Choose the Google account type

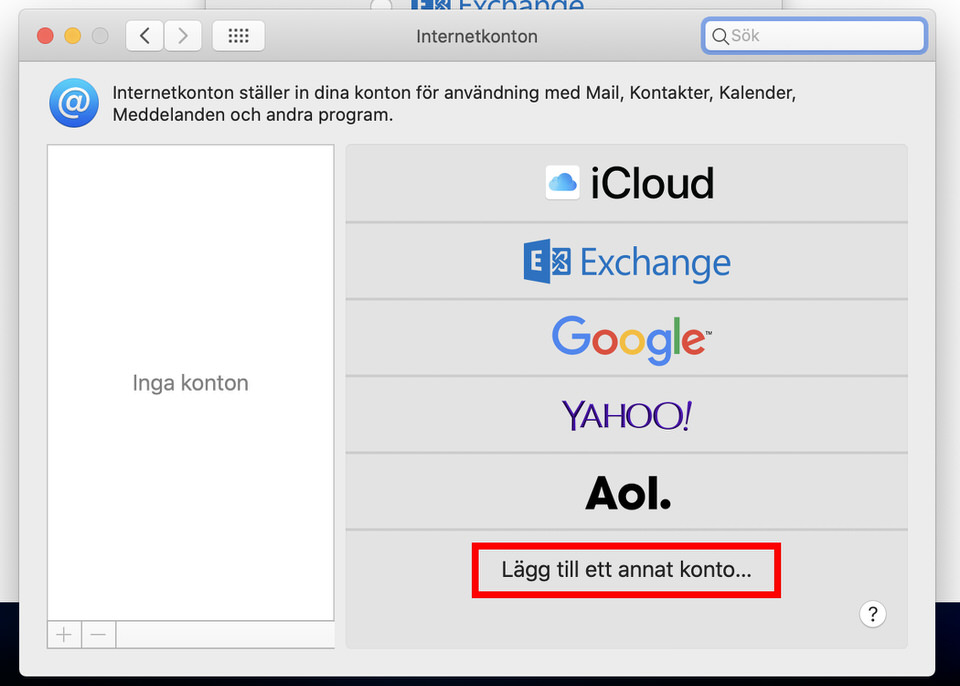pos(626,338)
